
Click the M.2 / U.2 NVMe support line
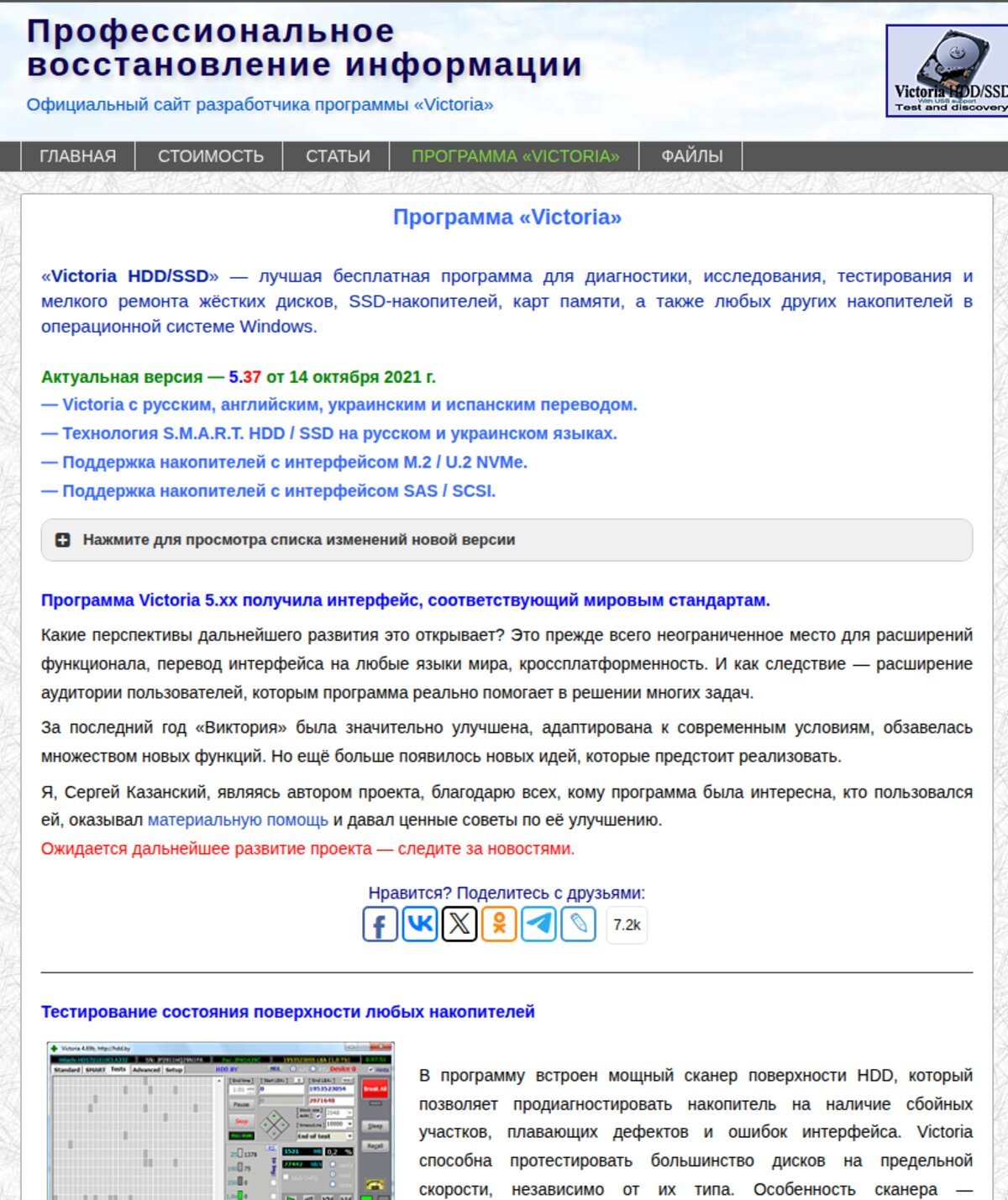click(x=284, y=462)
